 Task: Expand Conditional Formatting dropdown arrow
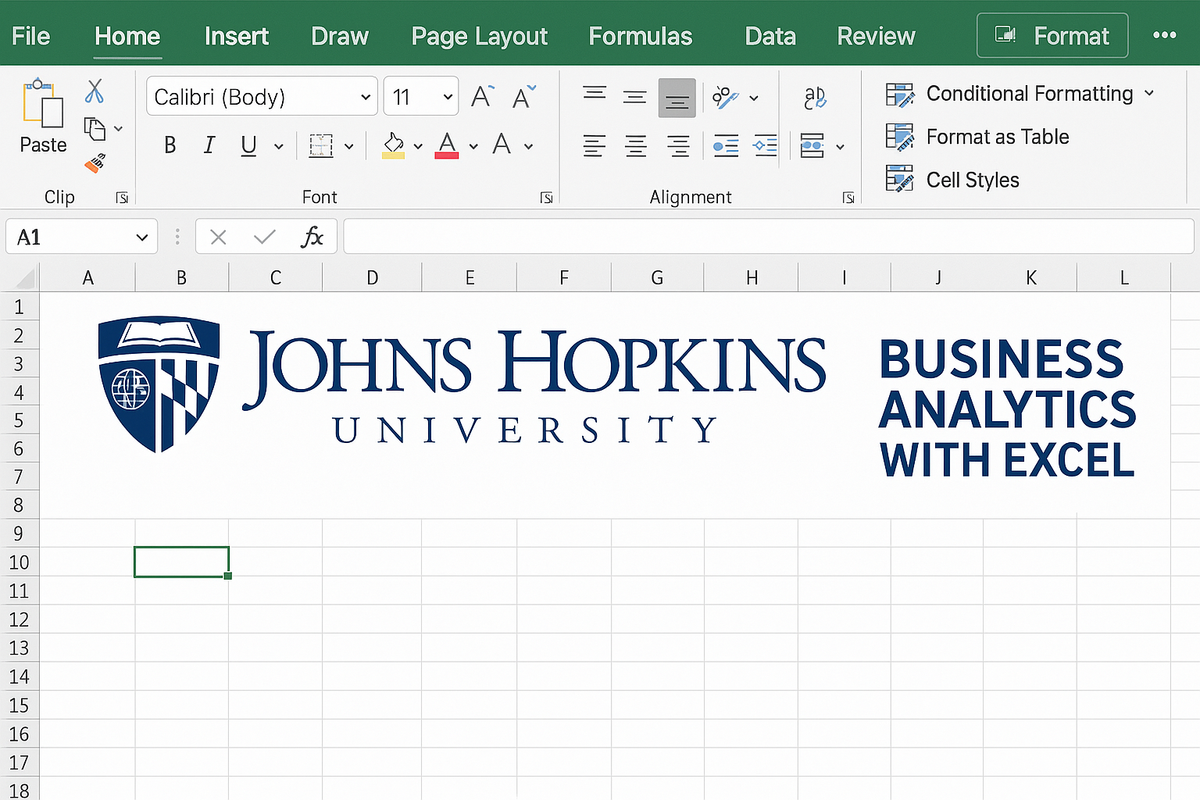point(1148,93)
